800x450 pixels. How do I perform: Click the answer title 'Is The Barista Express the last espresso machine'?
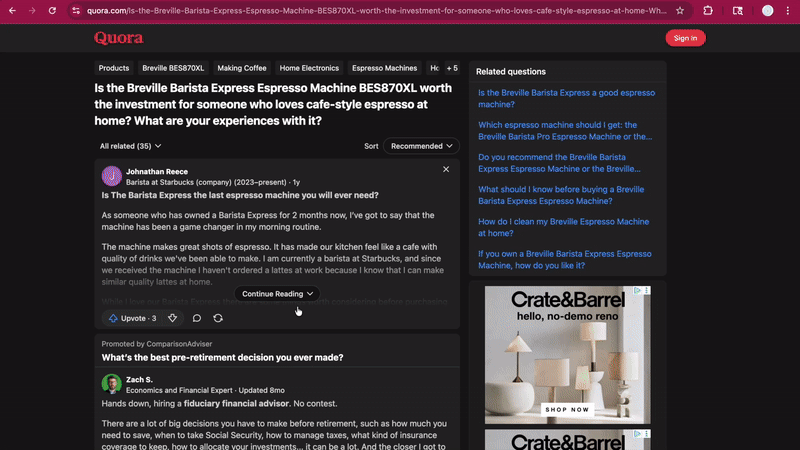pos(240,195)
